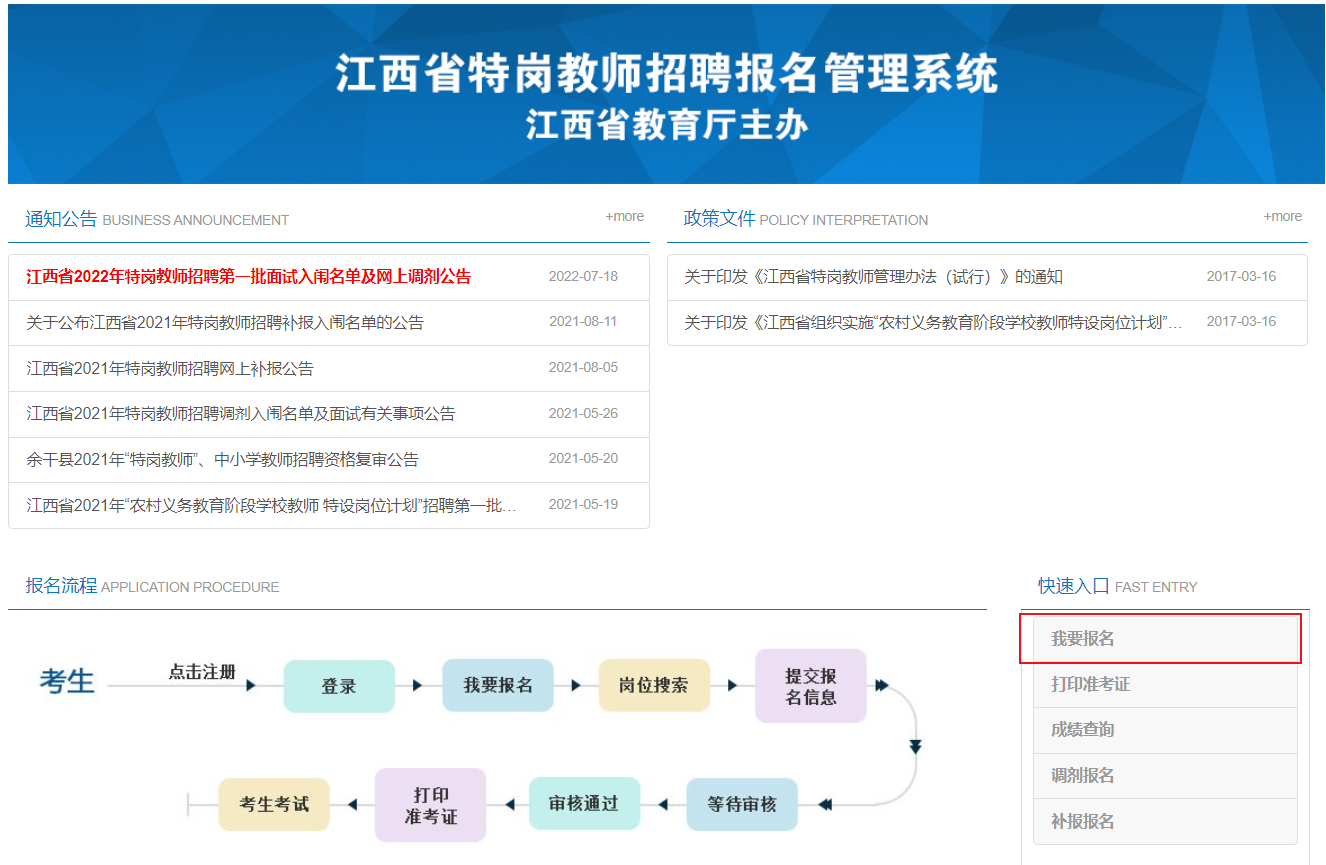Click the 提交报名信息 flowchart box
Screen dimensions: 1326x865
(x=810, y=686)
